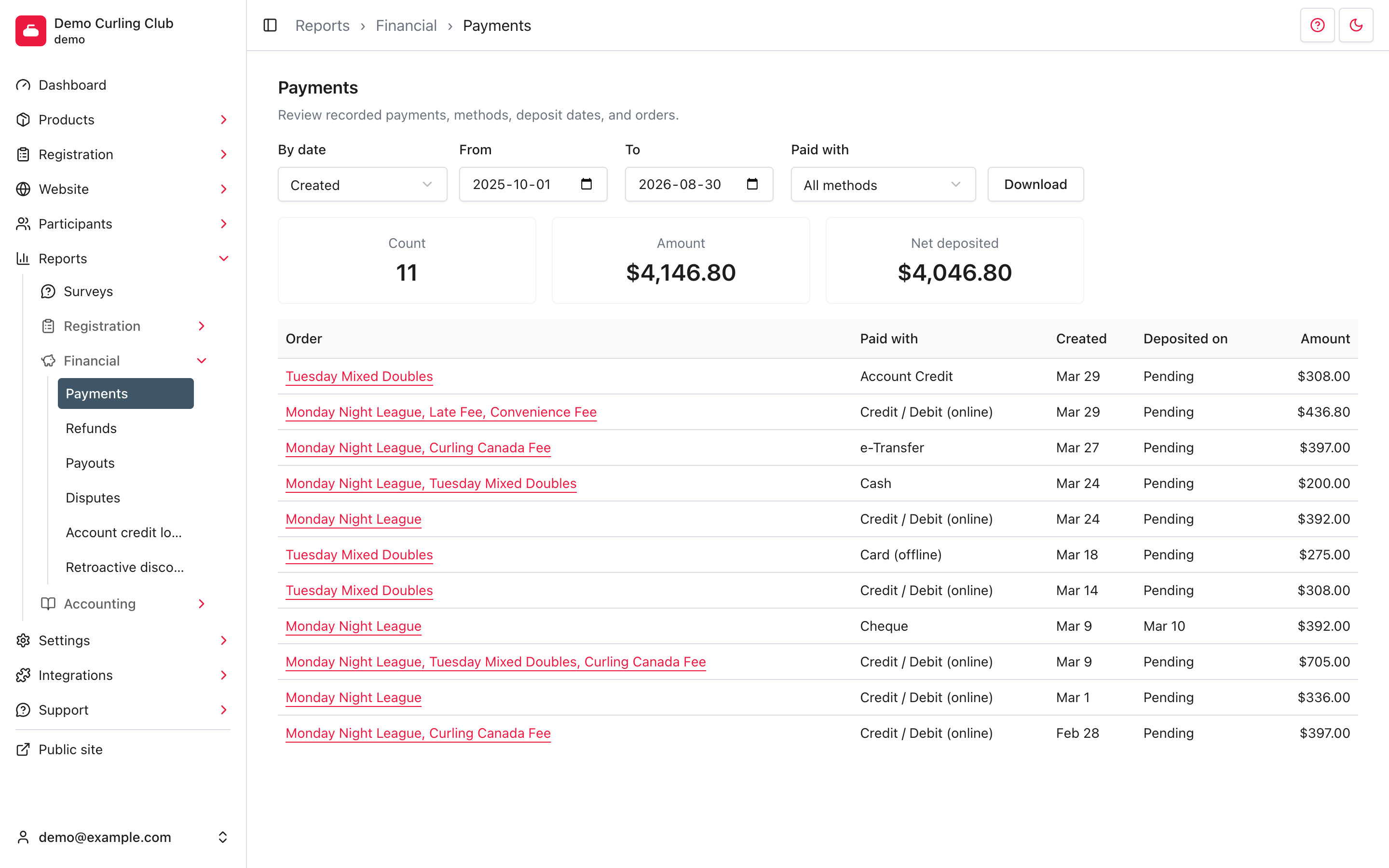Viewport: 1389px width, 868px height.
Task: Open the By date Created dropdown
Action: (362, 184)
